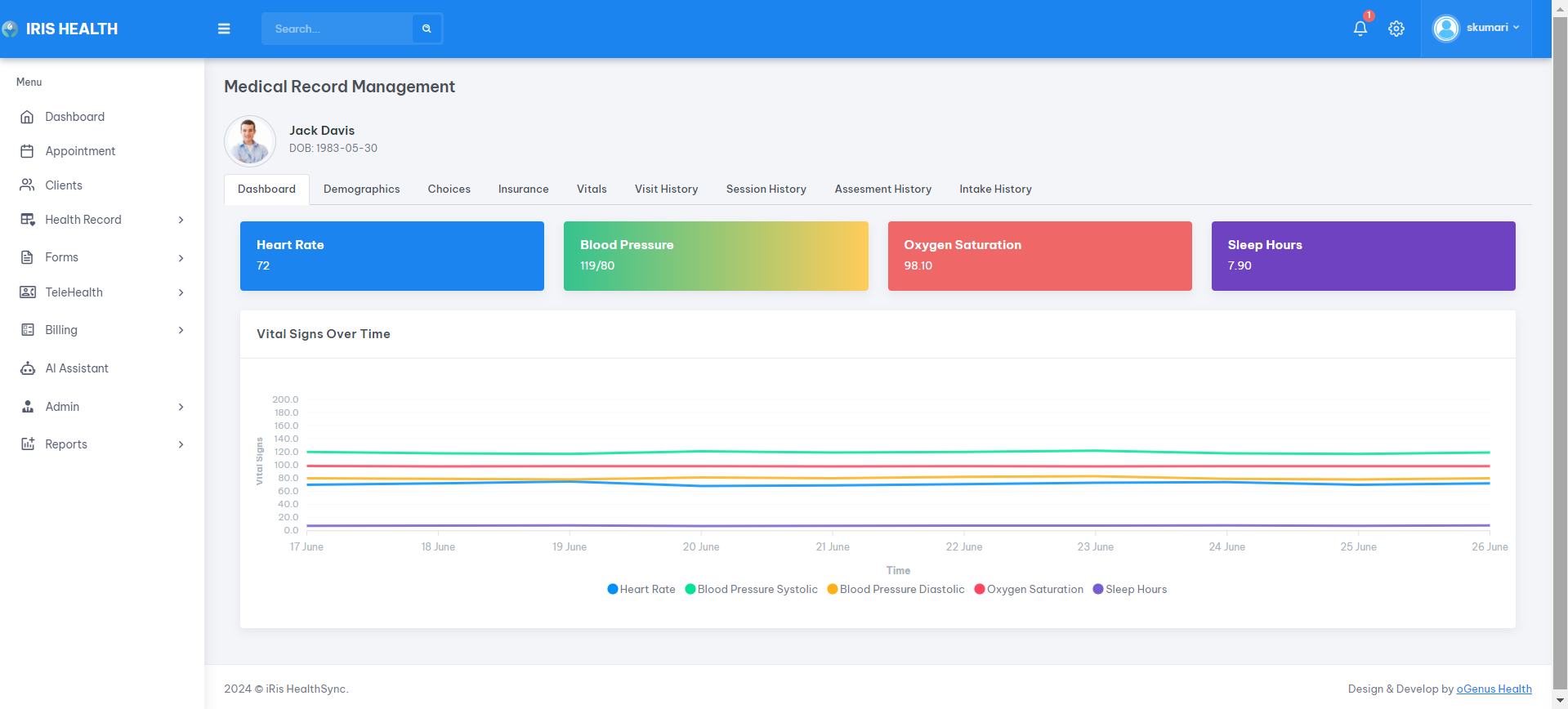1568x709 pixels.
Task: Open the settings gear icon
Action: click(x=1396, y=29)
